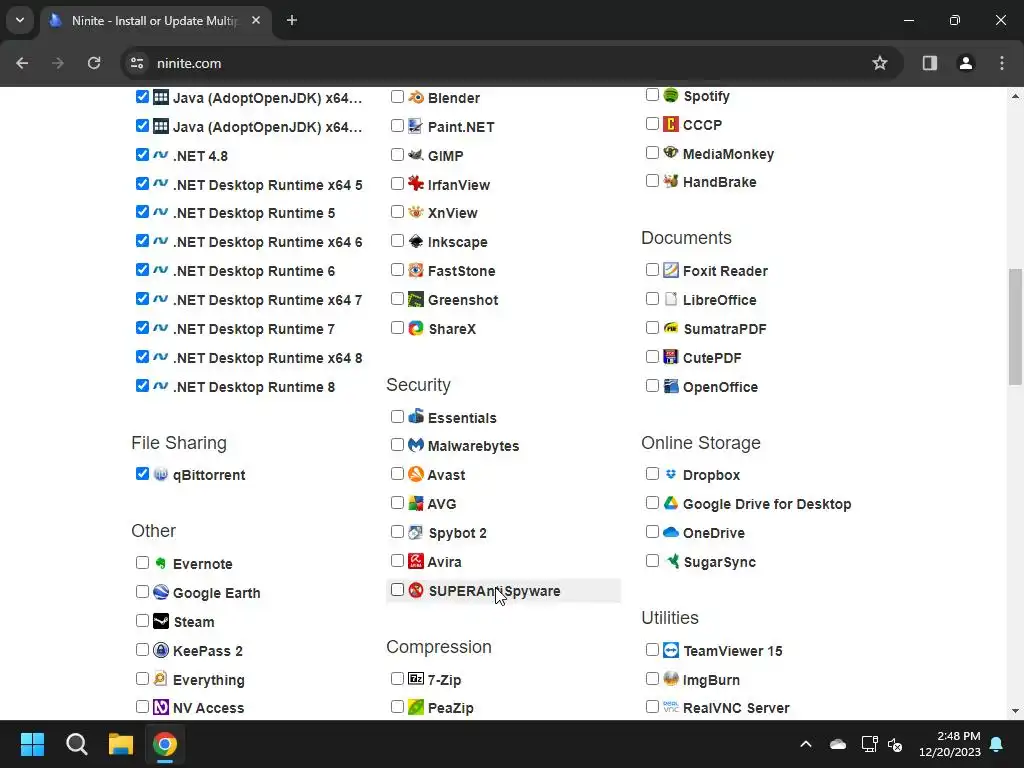The image size is (1024, 768).
Task: Click the Paint.NET icon
Action: click(416, 126)
